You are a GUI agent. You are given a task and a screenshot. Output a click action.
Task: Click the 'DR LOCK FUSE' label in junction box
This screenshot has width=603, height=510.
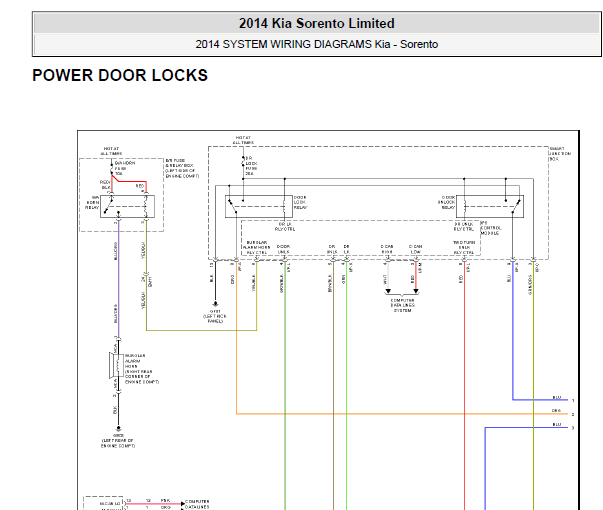coord(252,166)
